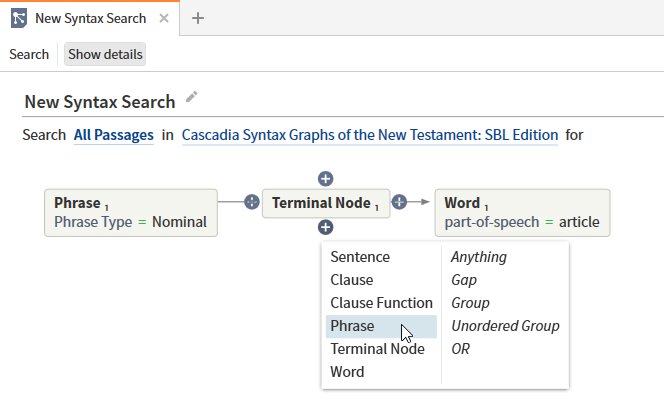Open the All Passages range selector
Image resolution: width=664 pixels, height=405 pixels.
coord(113,135)
